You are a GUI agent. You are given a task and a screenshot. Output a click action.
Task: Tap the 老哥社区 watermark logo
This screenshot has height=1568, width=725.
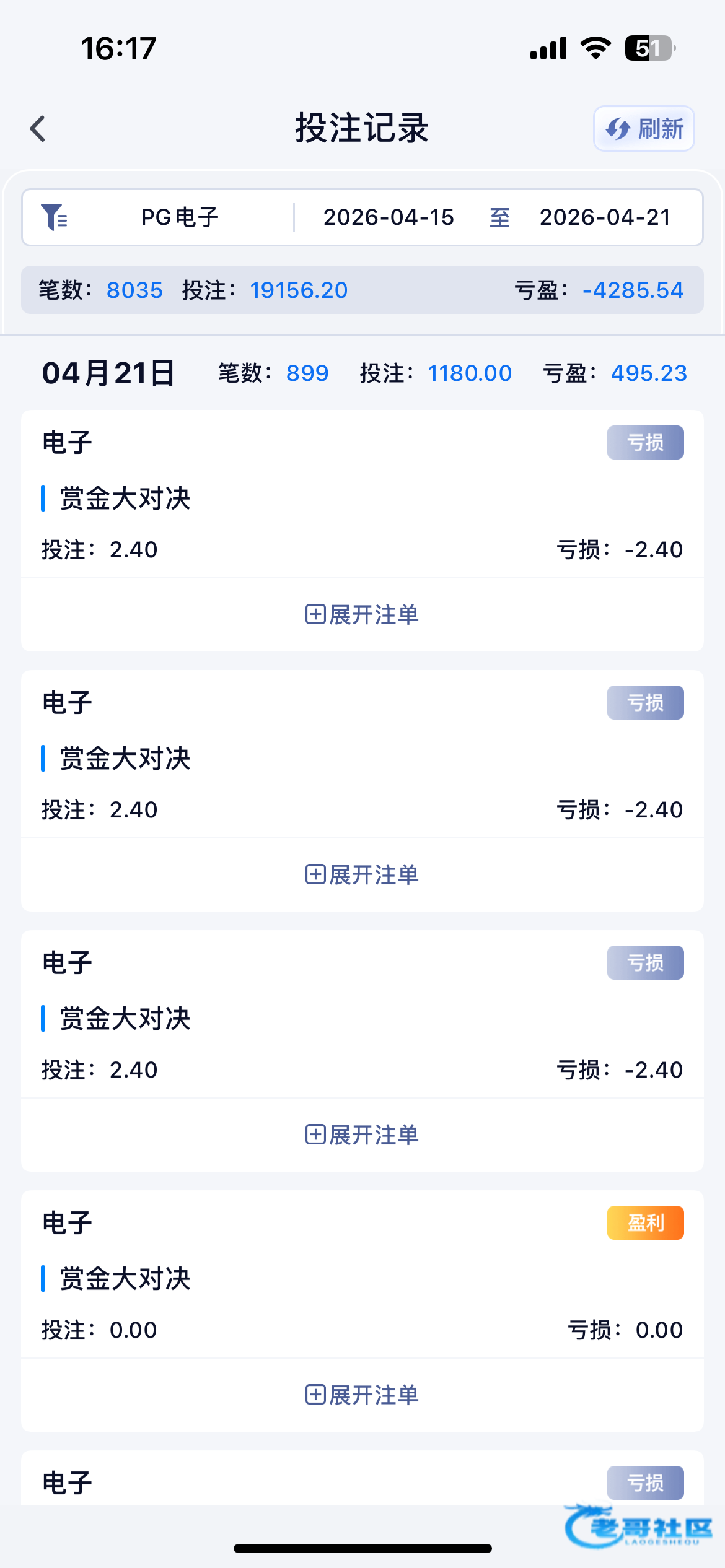tap(638, 1527)
